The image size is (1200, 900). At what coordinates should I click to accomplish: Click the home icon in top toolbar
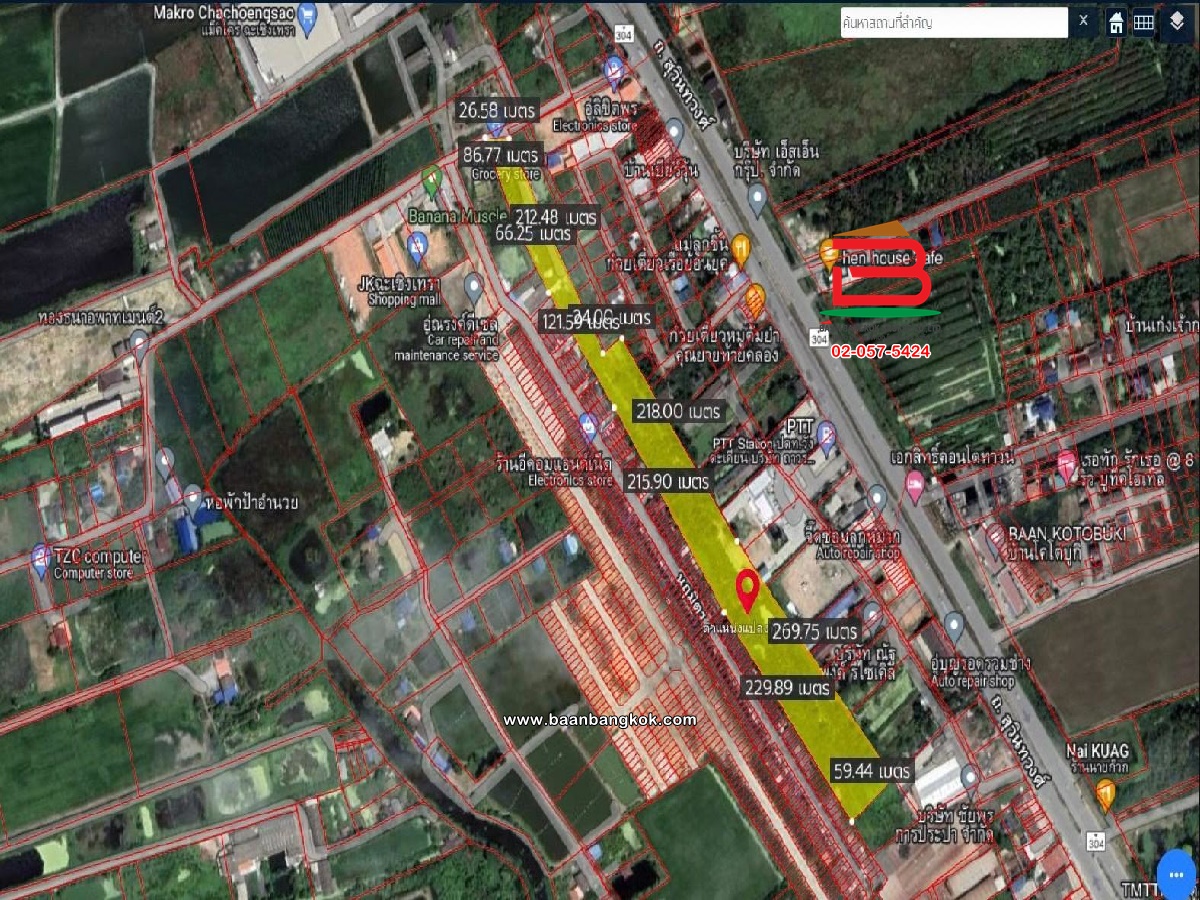[x=1115, y=22]
